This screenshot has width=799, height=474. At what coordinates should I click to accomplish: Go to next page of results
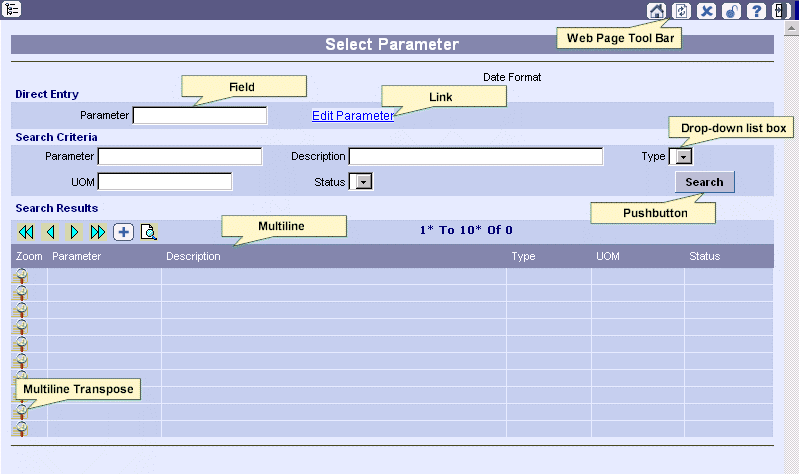point(74,232)
